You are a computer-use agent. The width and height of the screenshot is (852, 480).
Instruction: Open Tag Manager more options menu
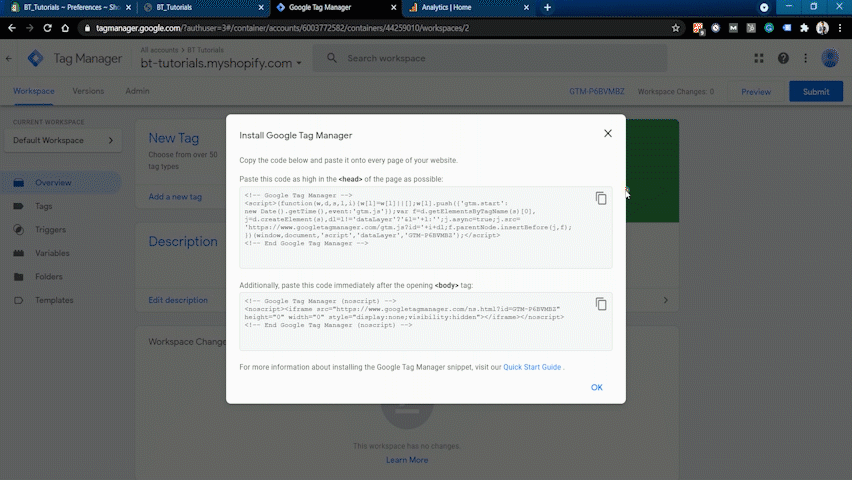pos(805,58)
